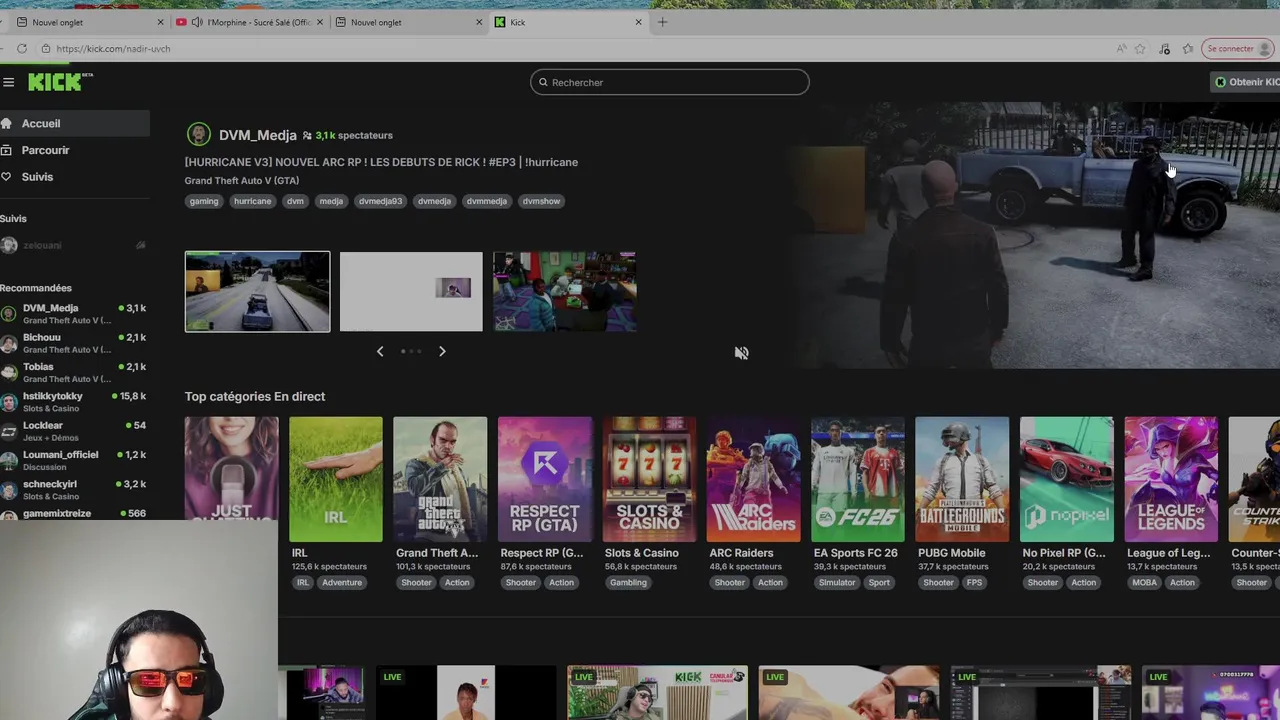Open a new browser tab with plus

coord(662,22)
